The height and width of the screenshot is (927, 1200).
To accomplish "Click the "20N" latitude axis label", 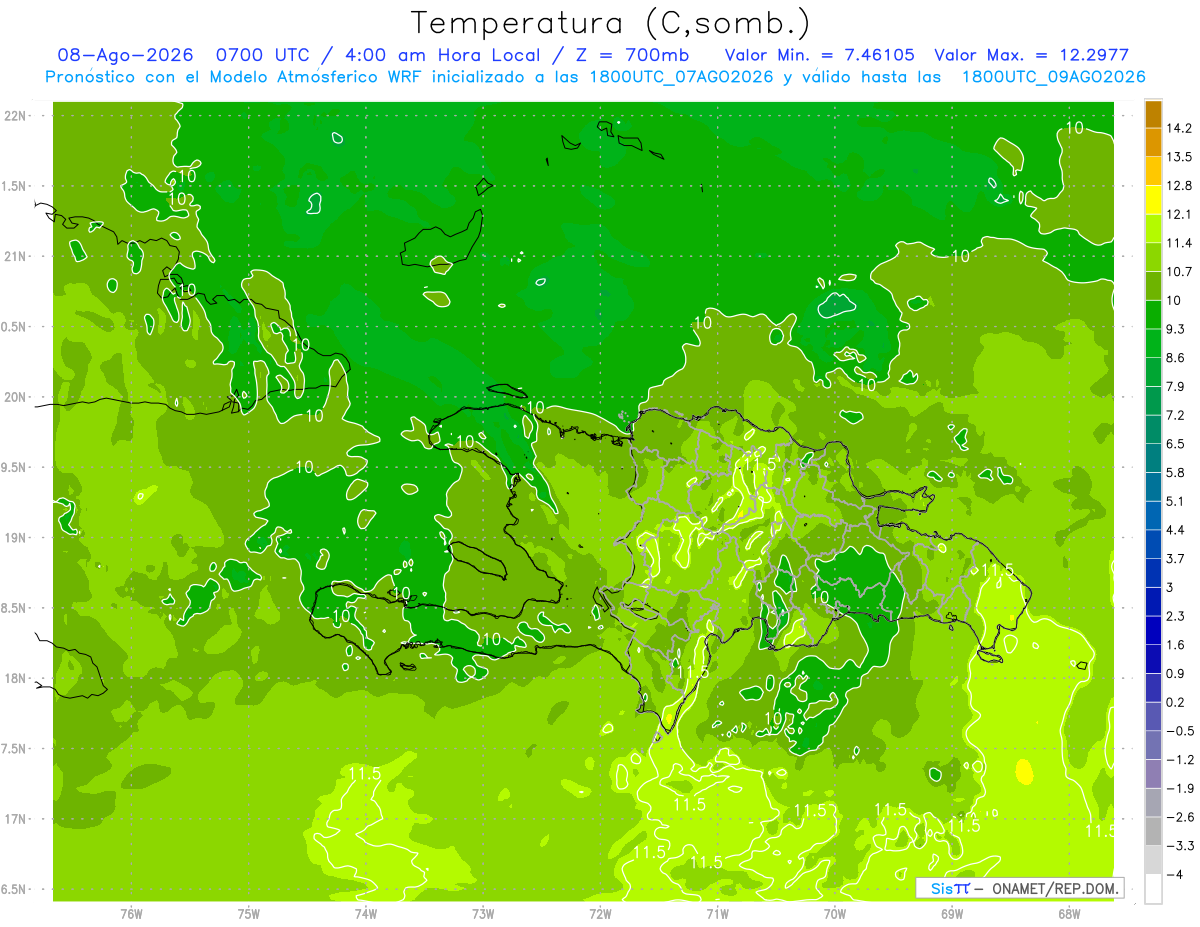I will coord(17,397).
